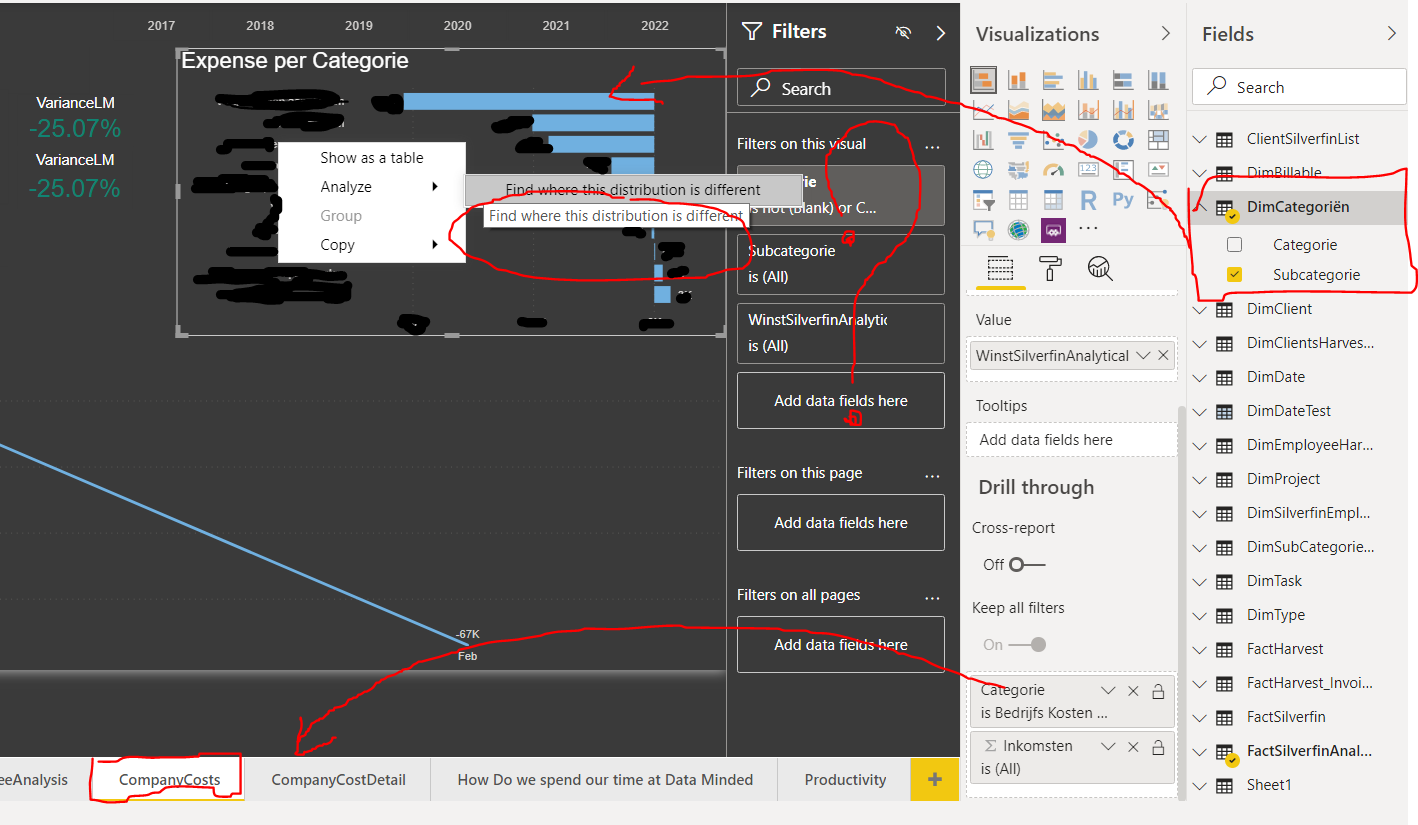The image size is (1418, 825).
Task: Select the 100% stacked bar chart visual
Action: click(x=1123, y=80)
